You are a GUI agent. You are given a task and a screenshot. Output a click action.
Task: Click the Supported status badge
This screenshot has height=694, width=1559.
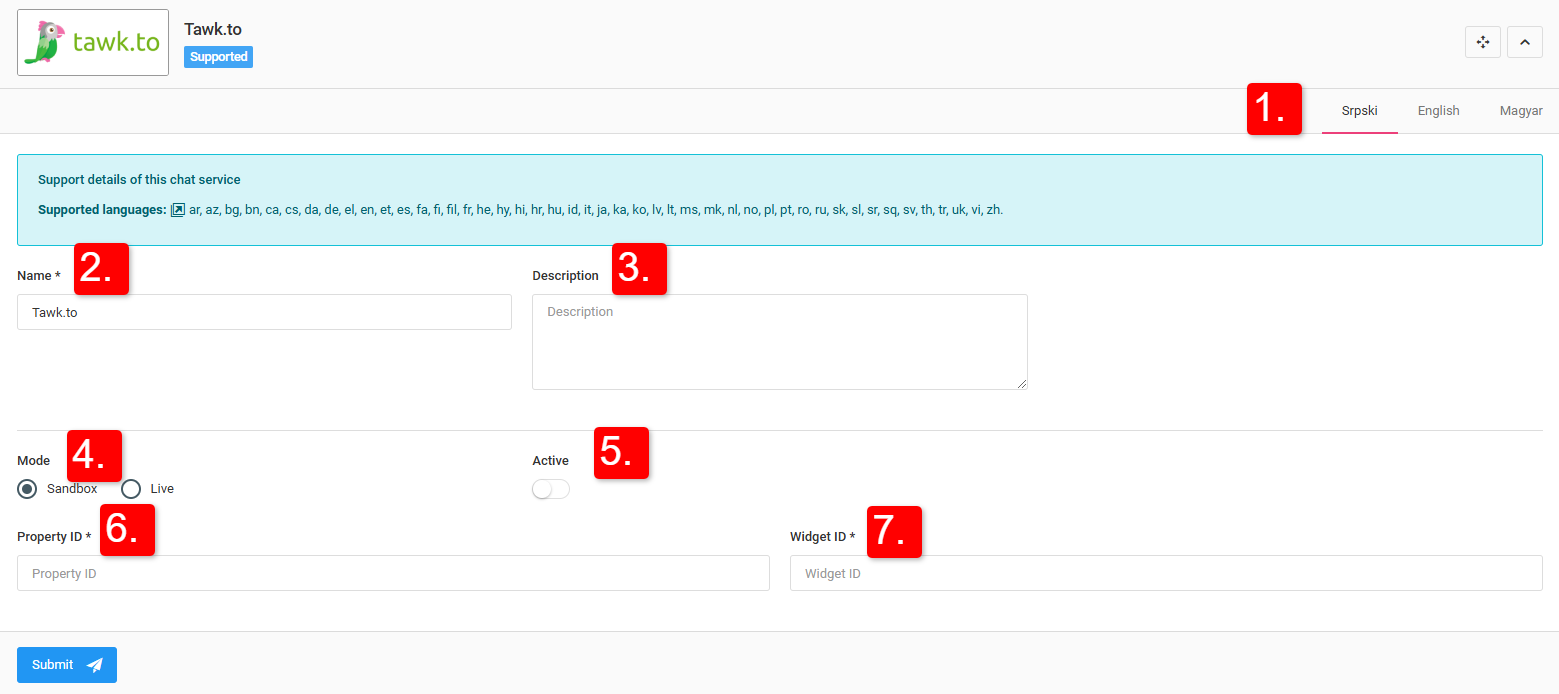[x=218, y=57]
